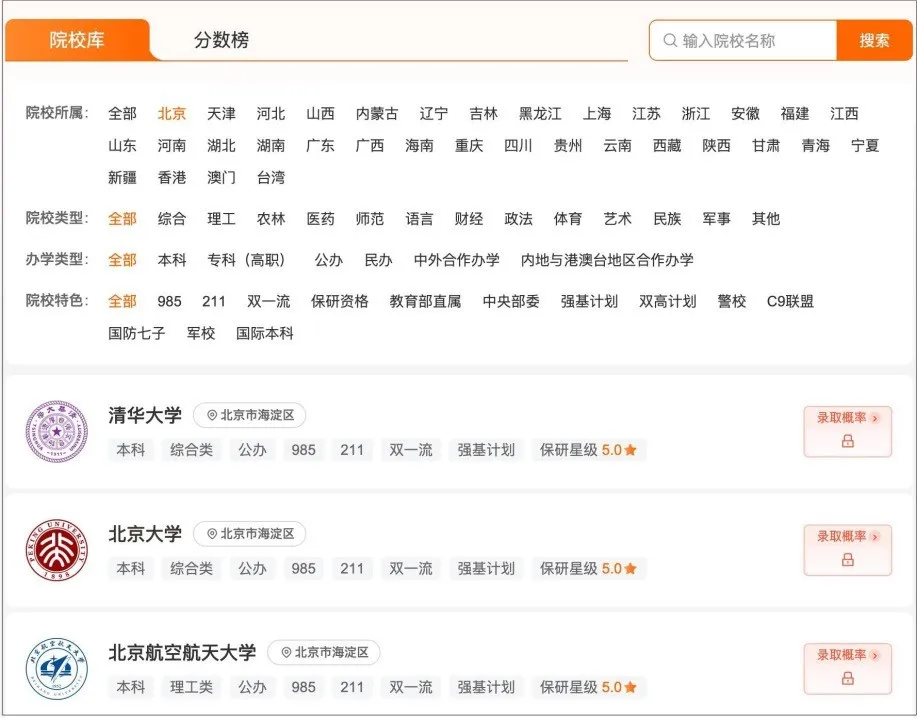Viewport: 917px width, 718px height.
Task: Click the lock icon under Beihang 录取概率
Action: [847, 678]
